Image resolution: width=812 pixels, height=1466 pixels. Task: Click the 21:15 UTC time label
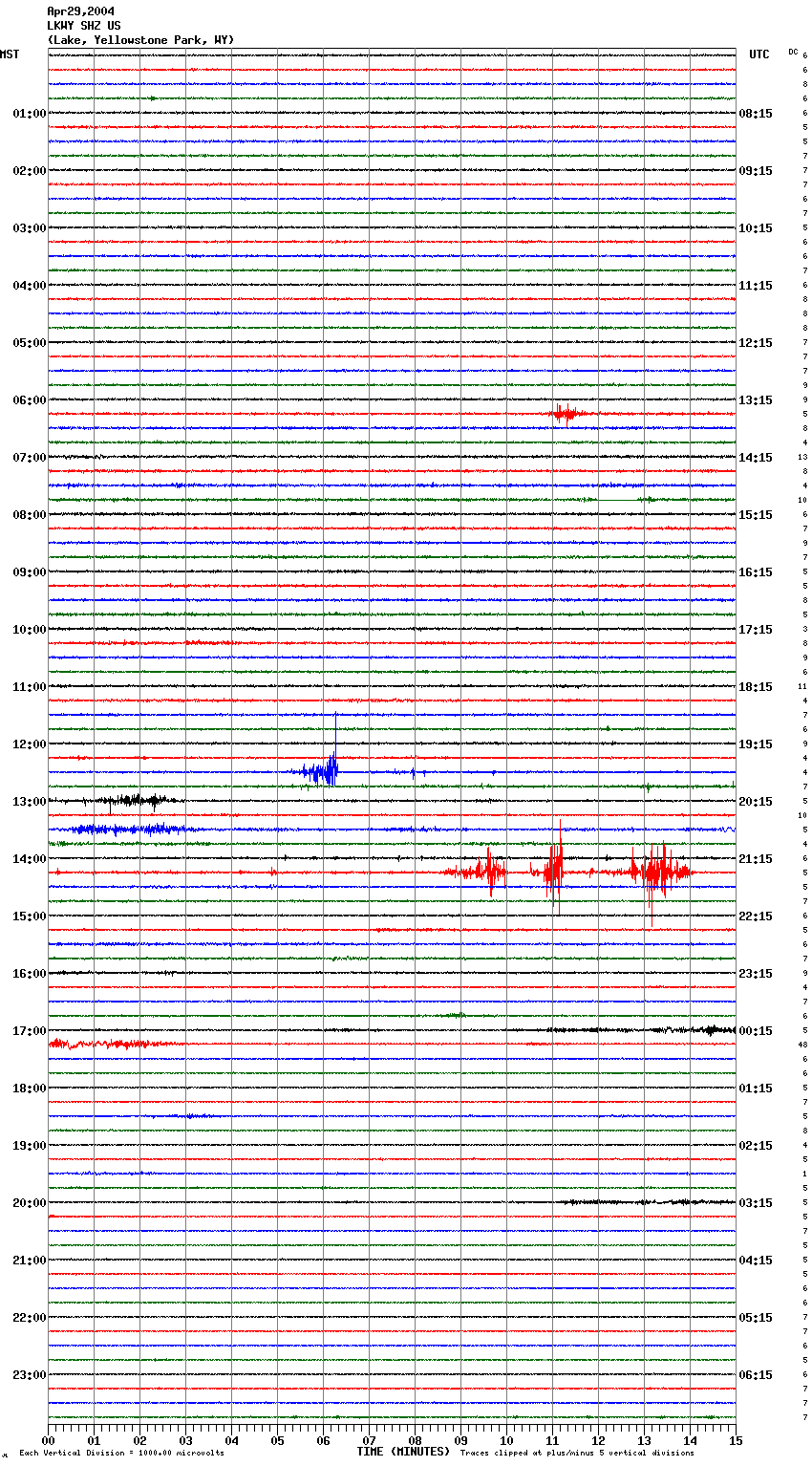756,859
